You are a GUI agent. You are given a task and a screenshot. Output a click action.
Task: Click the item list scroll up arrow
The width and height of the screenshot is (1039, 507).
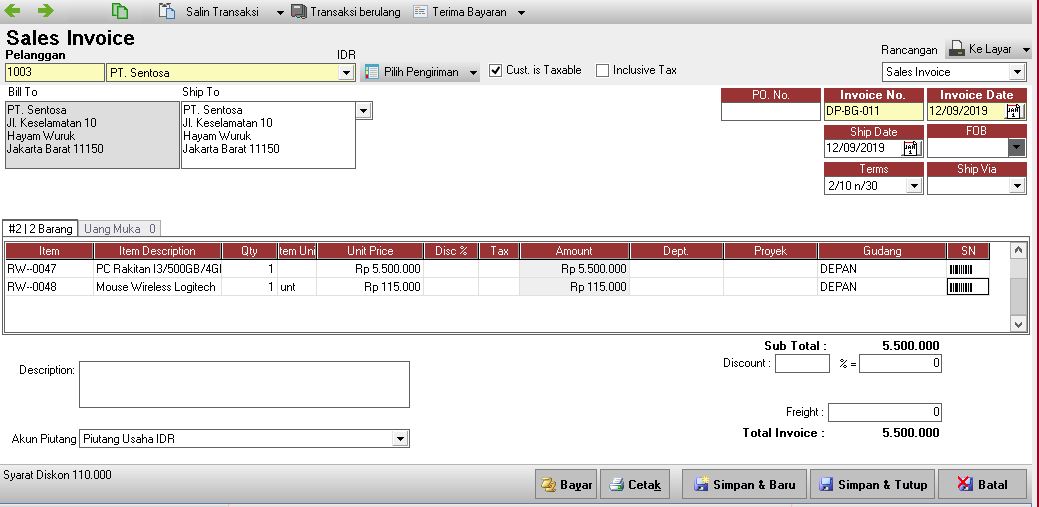pos(1018,251)
